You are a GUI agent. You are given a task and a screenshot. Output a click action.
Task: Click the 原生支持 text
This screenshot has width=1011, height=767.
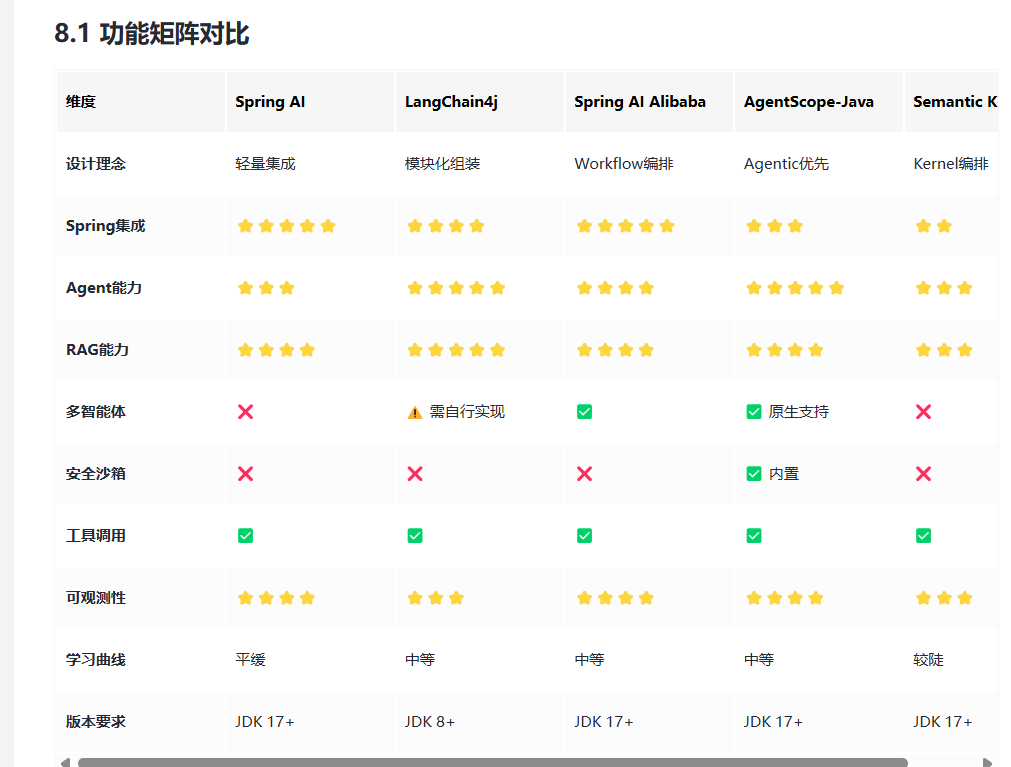799,412
